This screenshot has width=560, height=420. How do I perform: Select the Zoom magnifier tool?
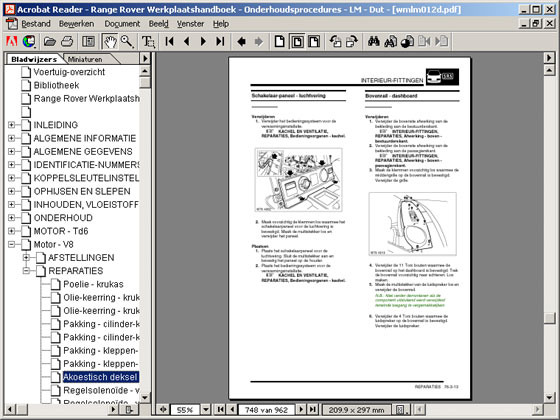pos(127,41)
